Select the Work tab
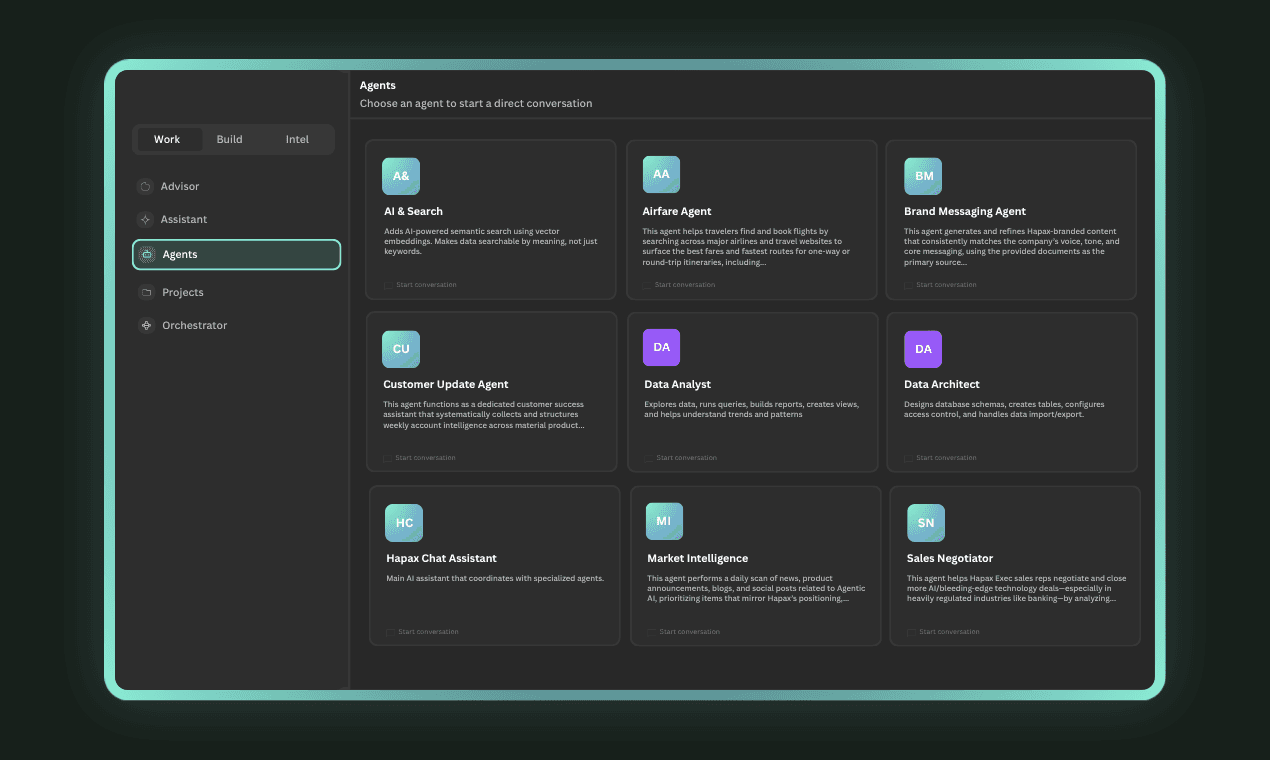The image size is (1270, 760). pyautogui.click(x=167, y=139)
